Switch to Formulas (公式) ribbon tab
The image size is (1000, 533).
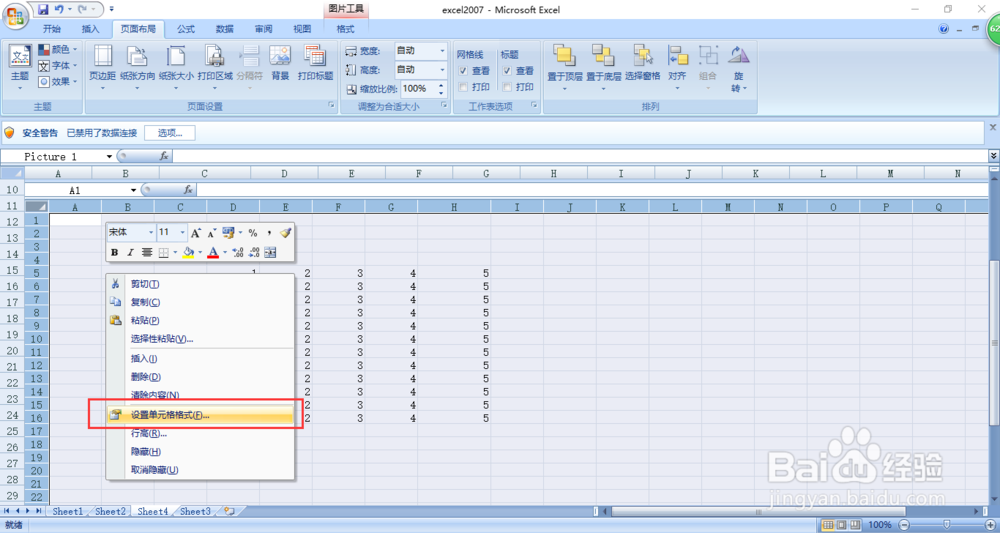pyautogui.click(x=186, y=29)
